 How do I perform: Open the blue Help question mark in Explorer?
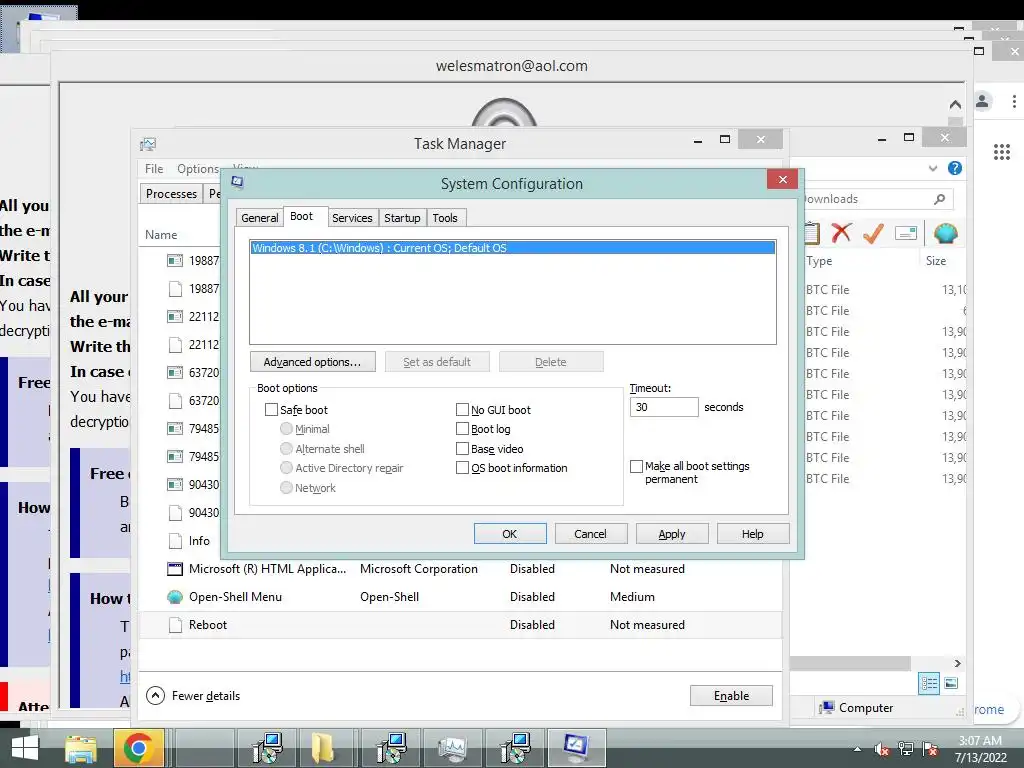[954, 168]
